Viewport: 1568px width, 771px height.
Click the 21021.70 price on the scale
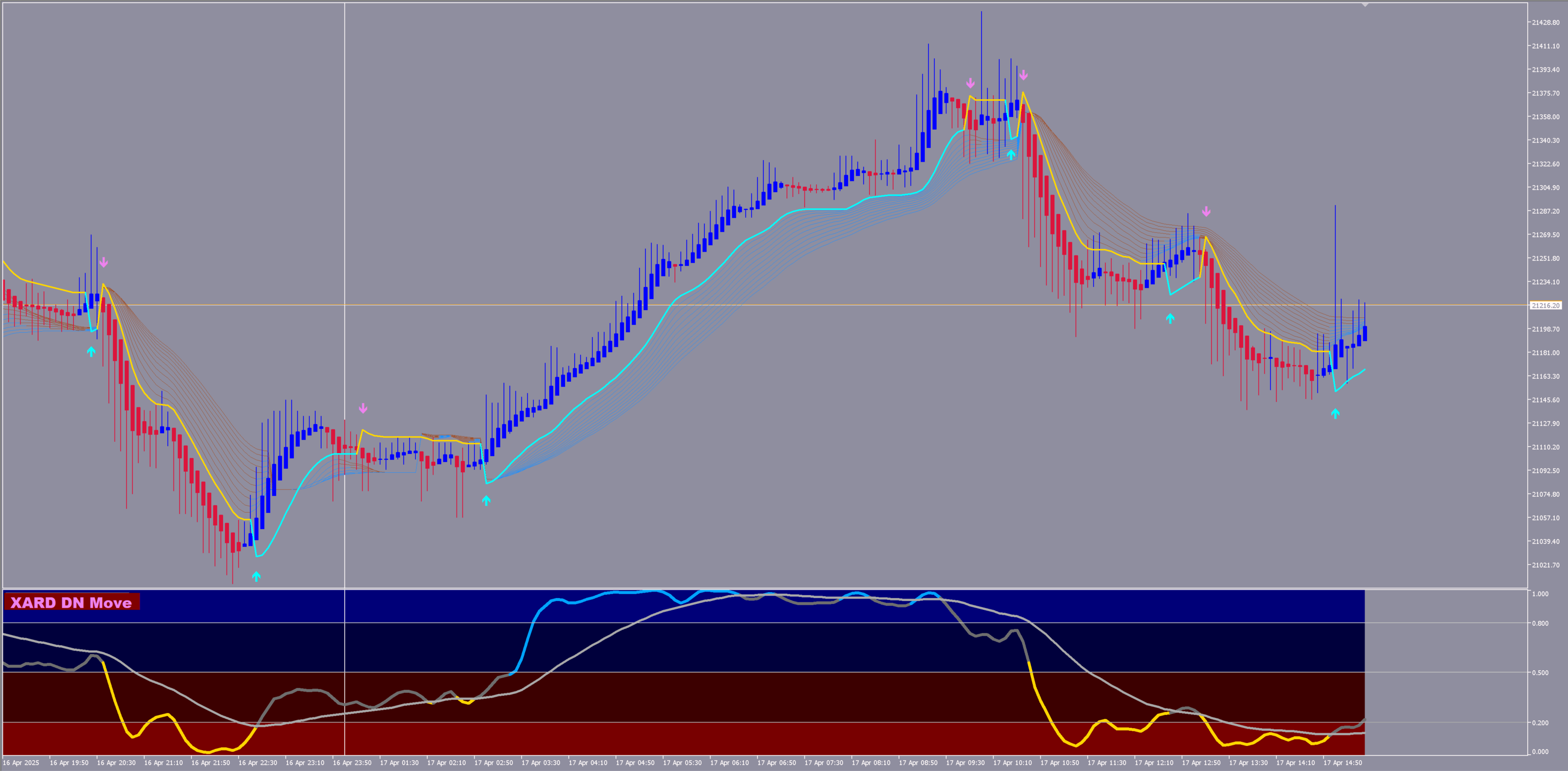(1545, 565)
